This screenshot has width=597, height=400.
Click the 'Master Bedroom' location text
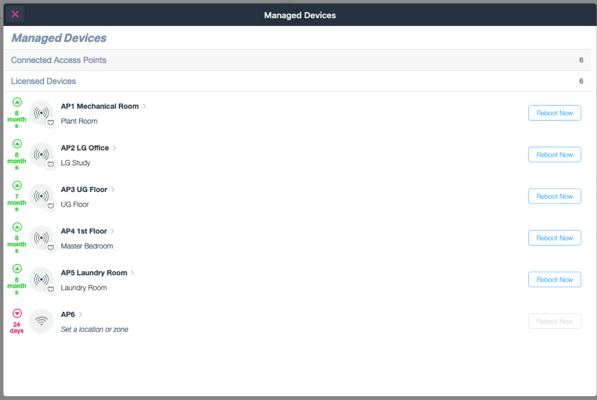(x=87, y=246)
